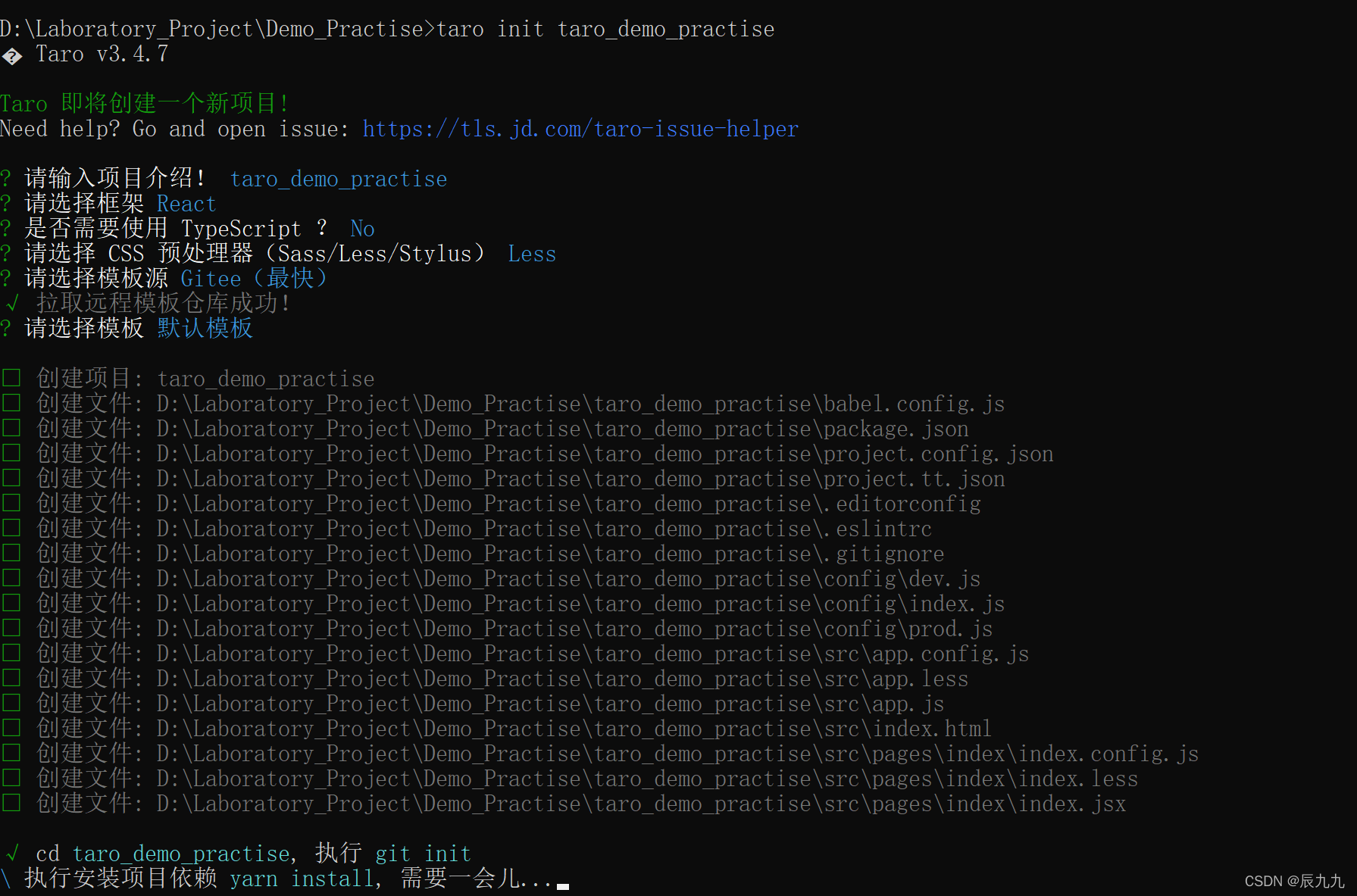Viewport: 1357px width, 896px height.
Task: Click the green 'Taro 即将创建一个新项目!' line
Action: tap(145, 104)
